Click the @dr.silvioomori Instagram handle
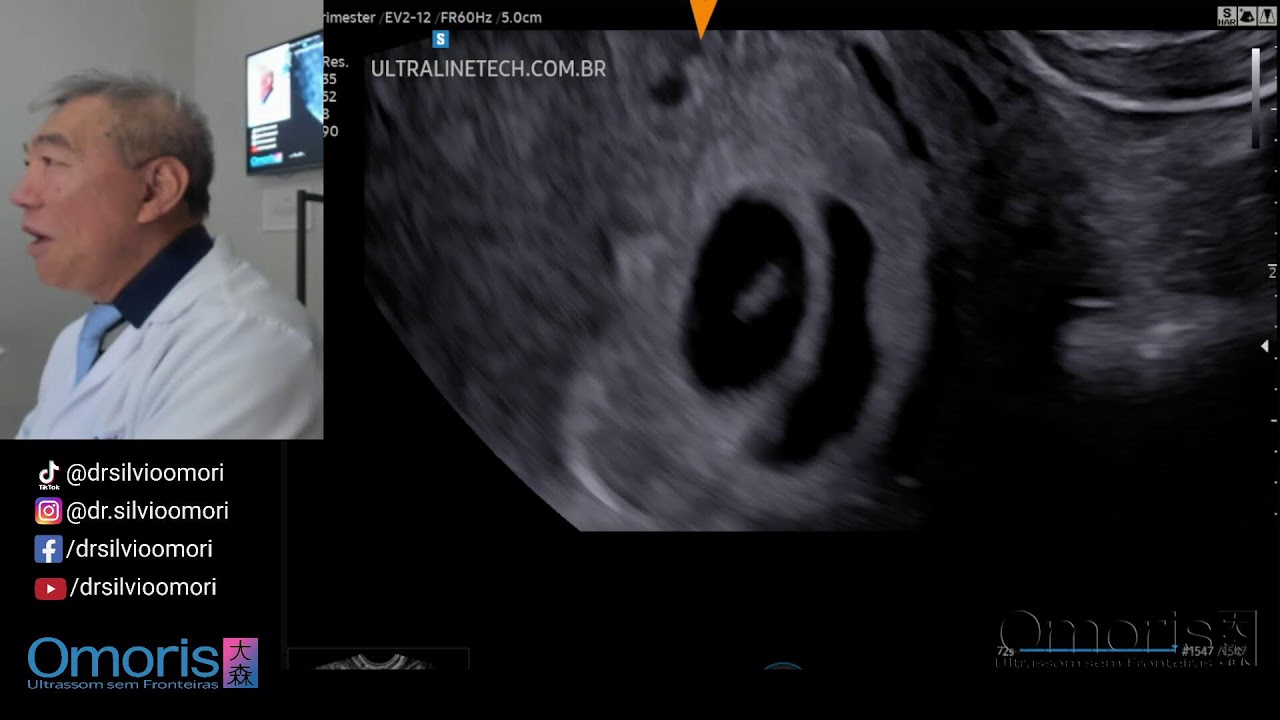Screen dimensions: 1280x720 click(x=147, y=511)
